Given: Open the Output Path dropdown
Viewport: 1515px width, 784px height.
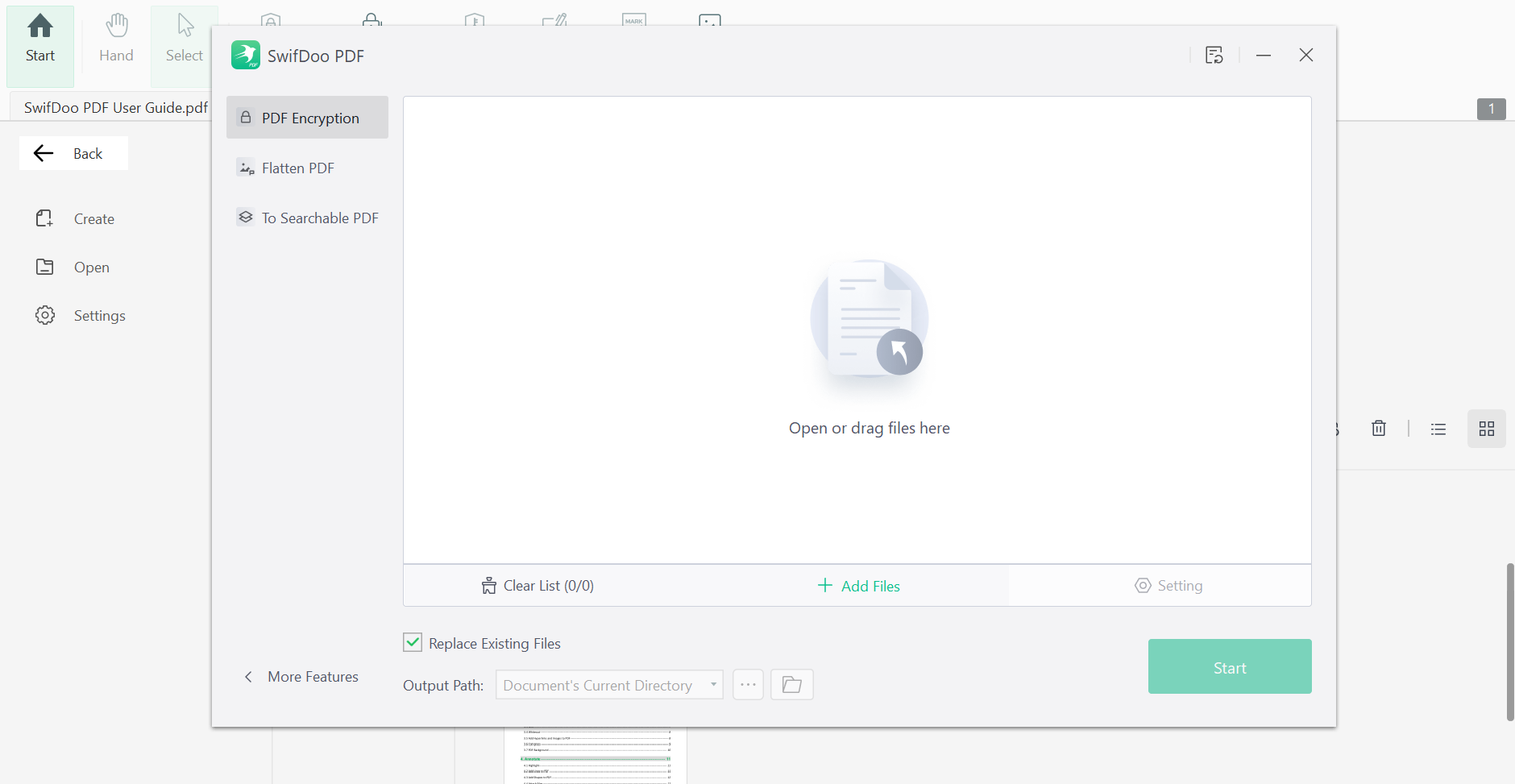Looking at the screenshot, I should [712, 684].
